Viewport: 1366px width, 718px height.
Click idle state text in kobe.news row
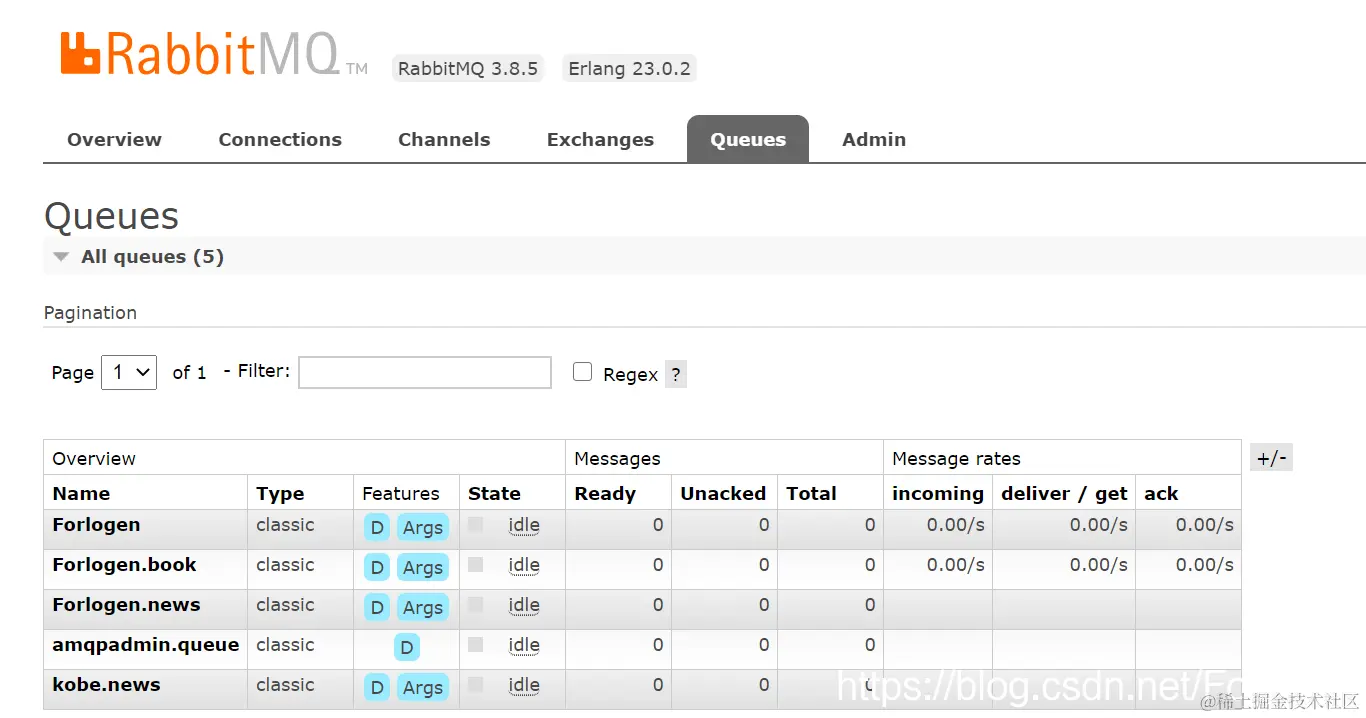[x=524, y=685]
